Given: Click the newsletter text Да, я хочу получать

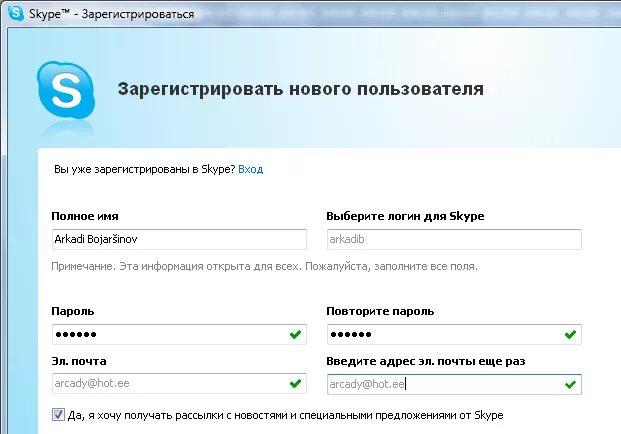Looking at the screenshot, I should [x=286, y=415].
